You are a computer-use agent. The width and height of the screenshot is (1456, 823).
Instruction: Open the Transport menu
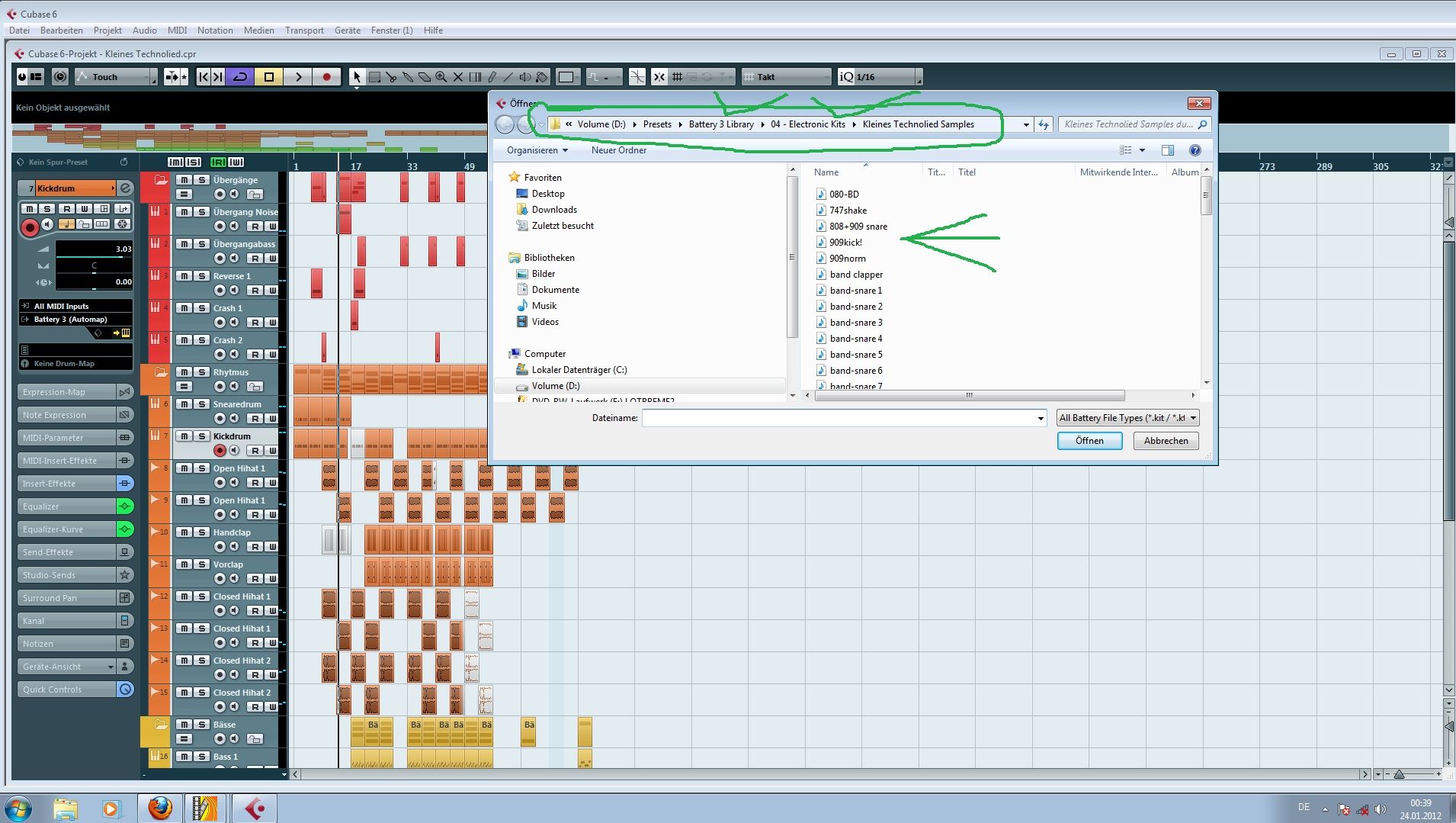pos(304,31)
